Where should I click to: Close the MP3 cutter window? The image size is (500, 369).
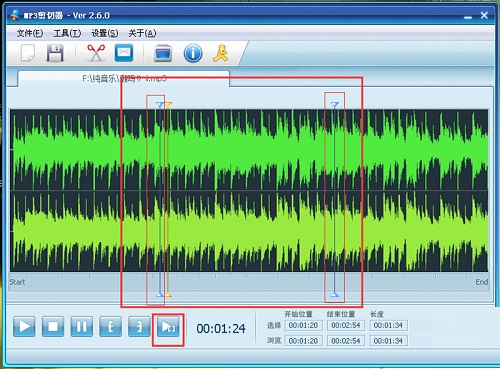(484, 15)
